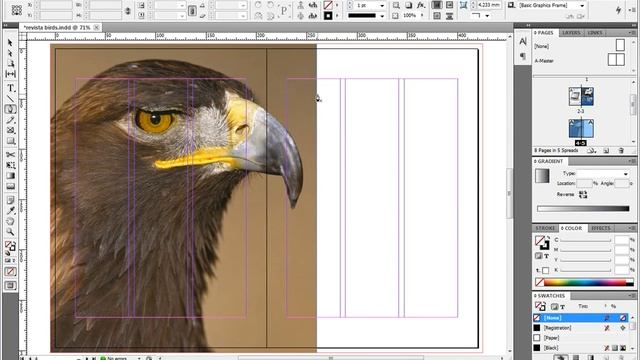Click the Rotate 90° clockwise icon

(258, 5)
